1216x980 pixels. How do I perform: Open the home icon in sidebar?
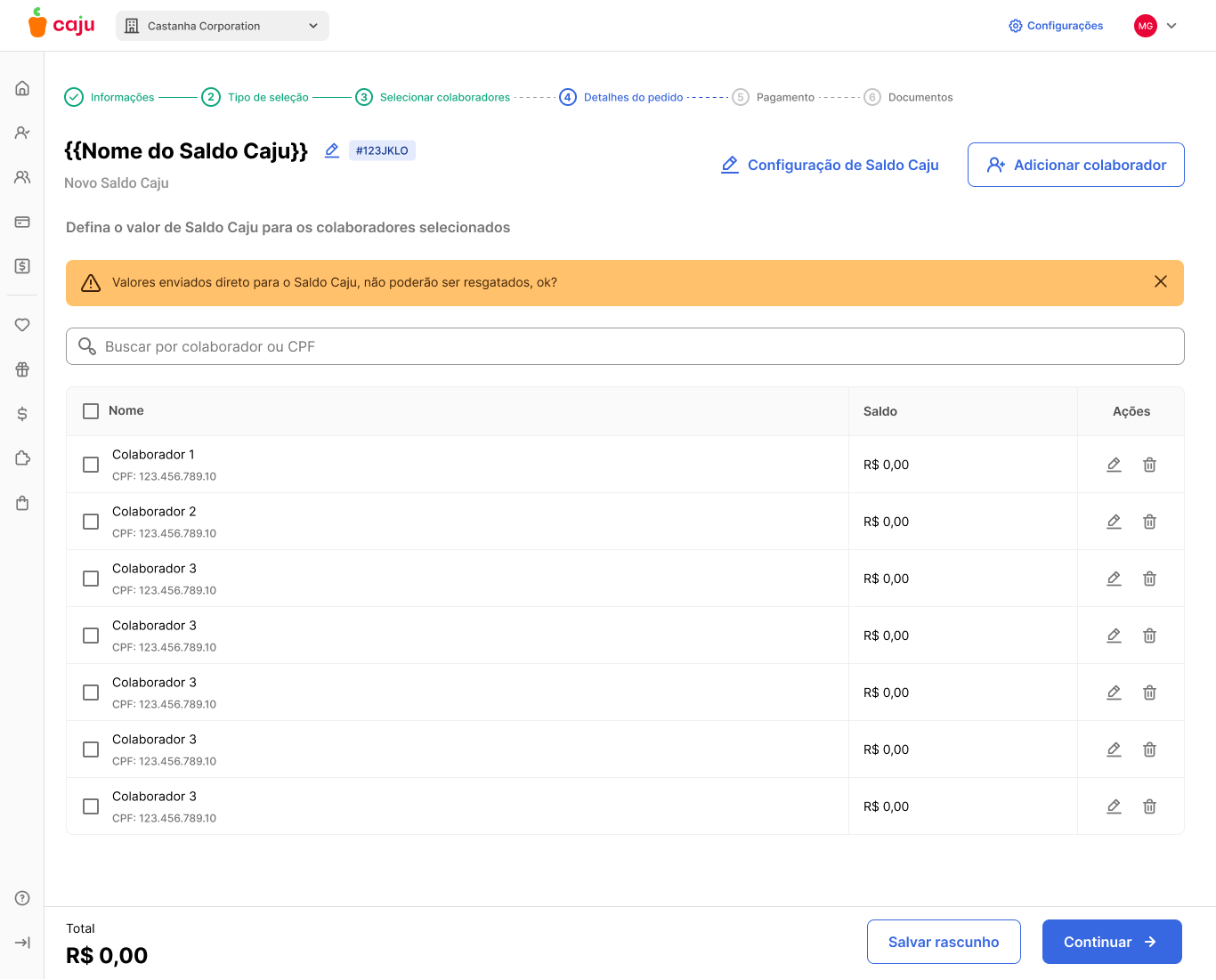tap(22, 88)
